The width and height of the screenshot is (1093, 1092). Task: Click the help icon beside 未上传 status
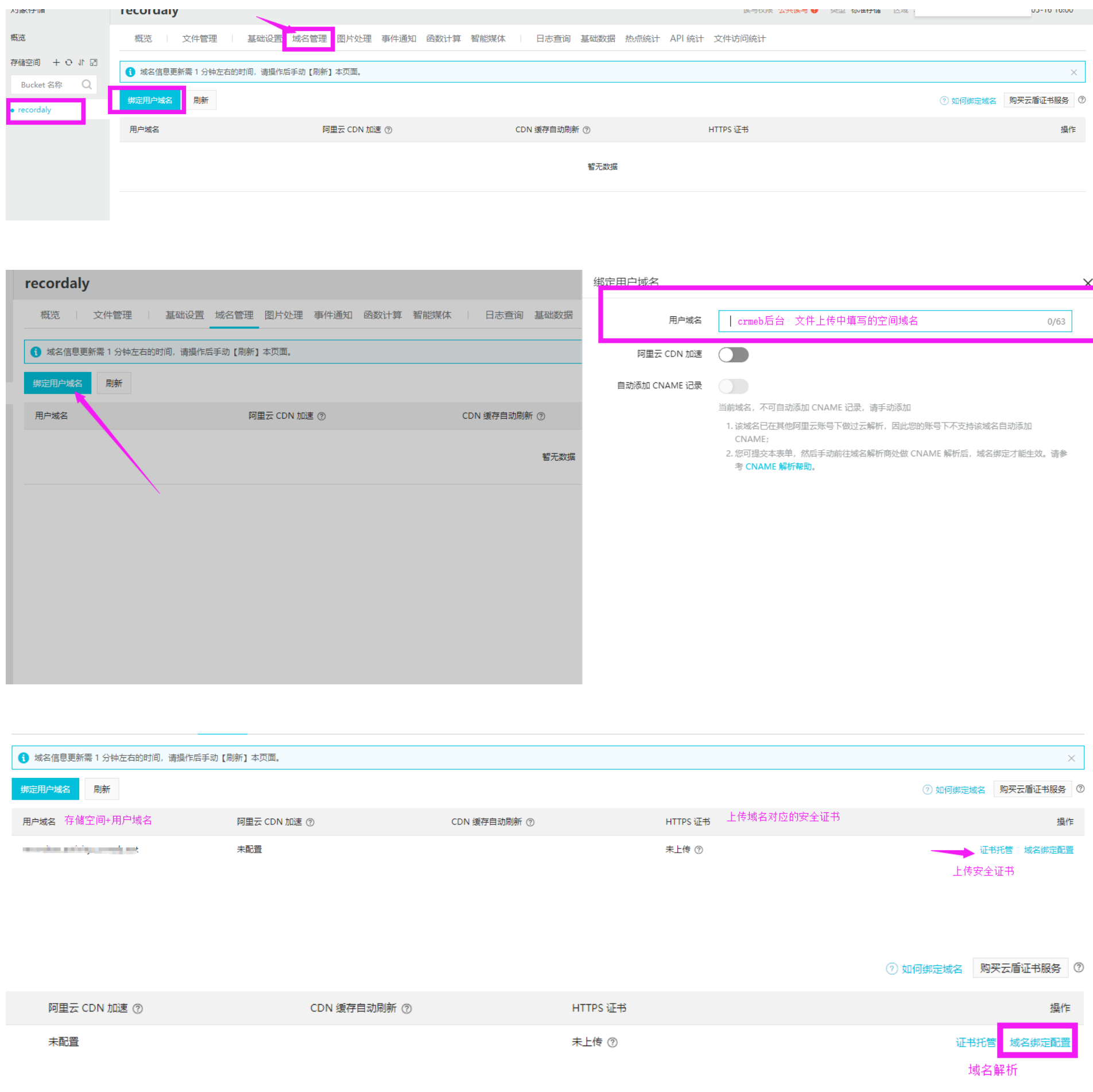(699, 850)
